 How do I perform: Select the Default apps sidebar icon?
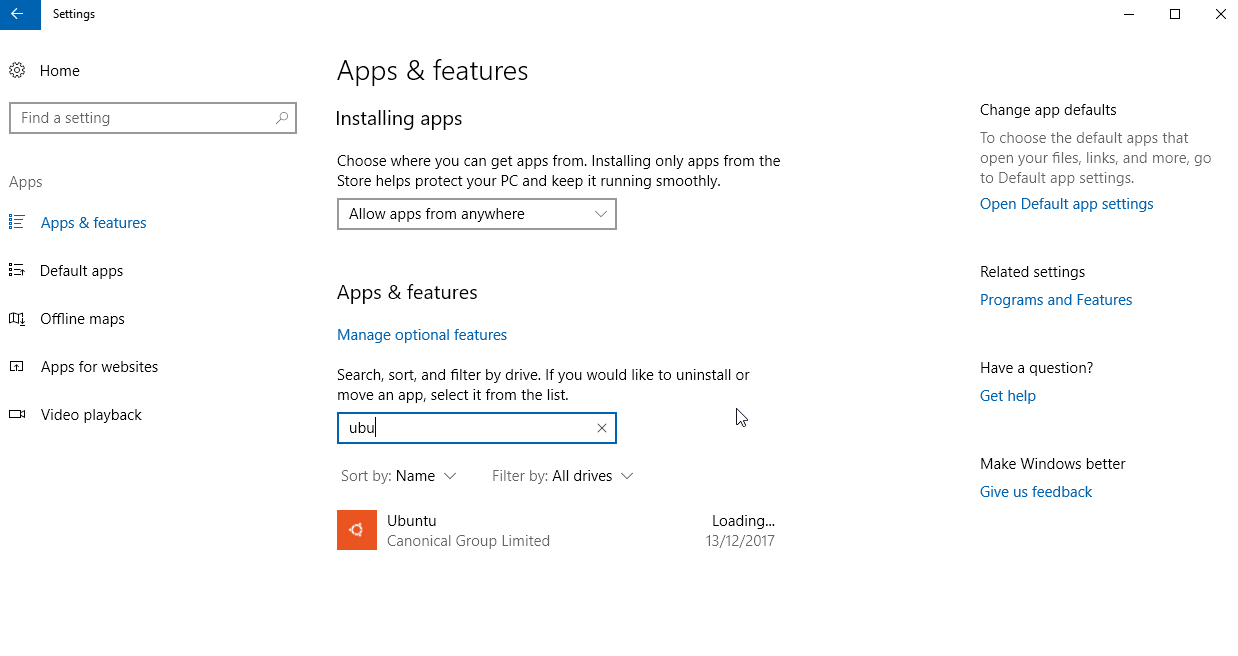point(16,270)
